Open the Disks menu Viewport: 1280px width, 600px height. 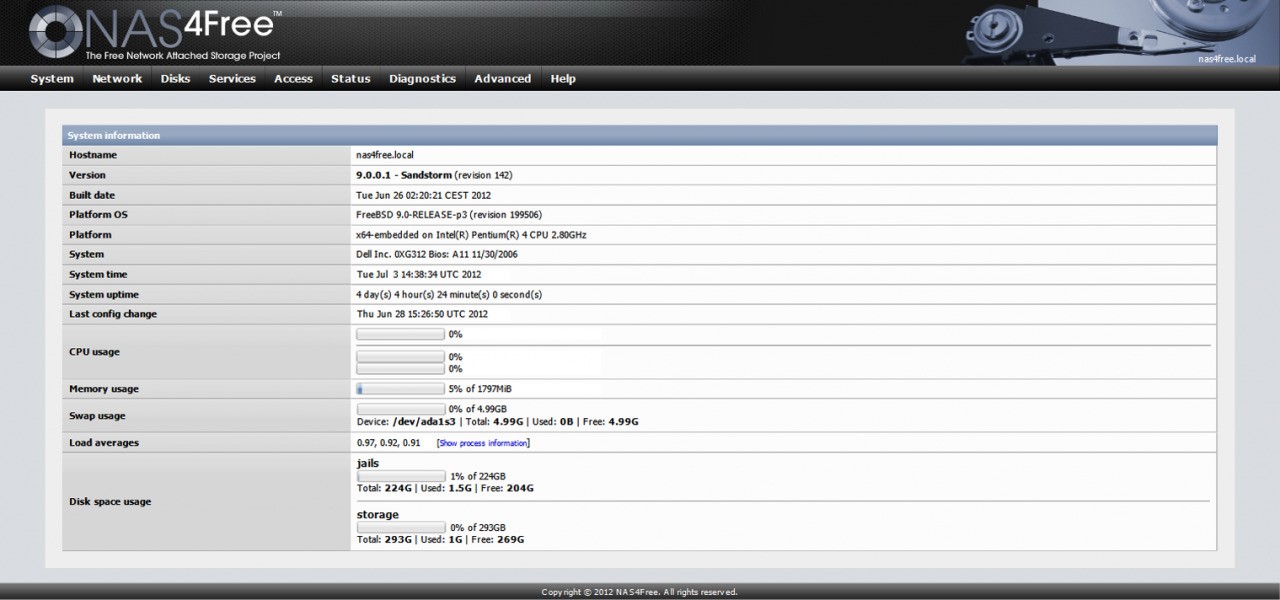pyautogui.click(x=175, y=78)
